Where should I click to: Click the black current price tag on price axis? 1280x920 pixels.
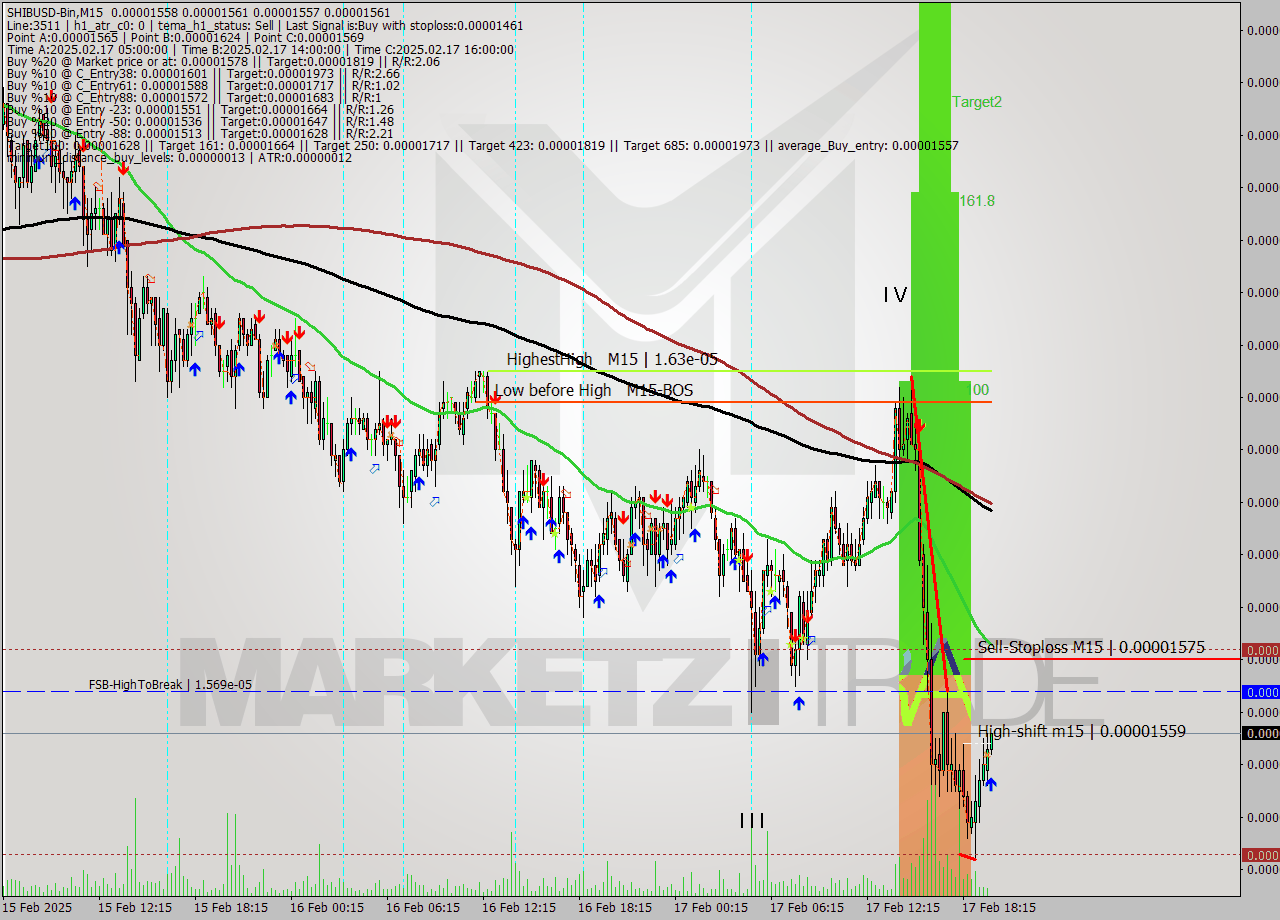pos(1259,733)
